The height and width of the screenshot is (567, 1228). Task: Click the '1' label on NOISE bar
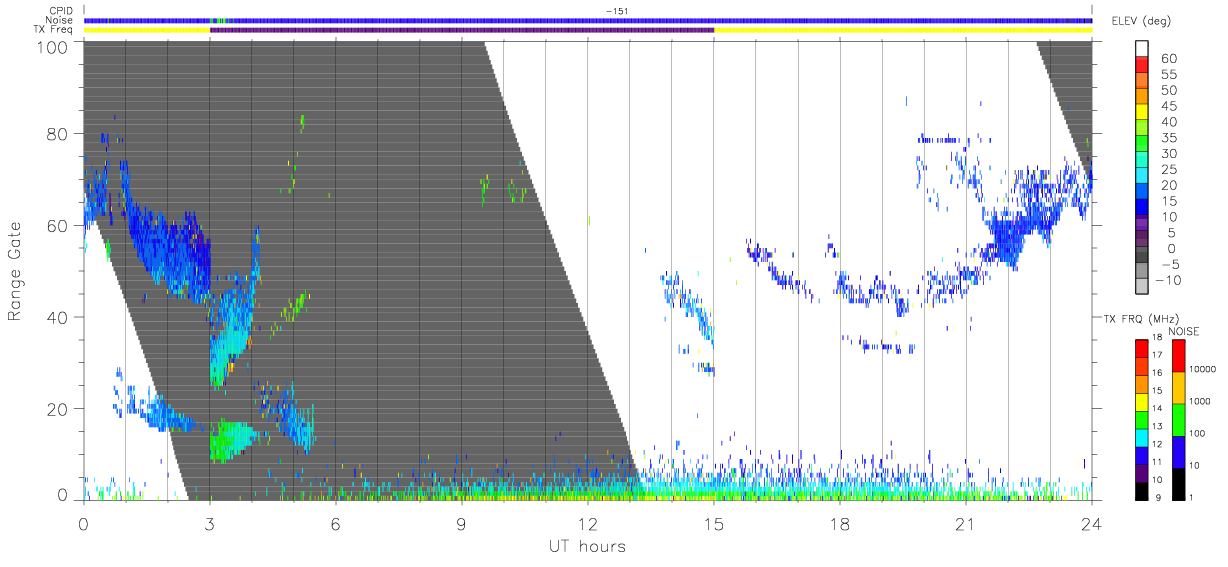pyautogui.click(x=1193, y=498)
